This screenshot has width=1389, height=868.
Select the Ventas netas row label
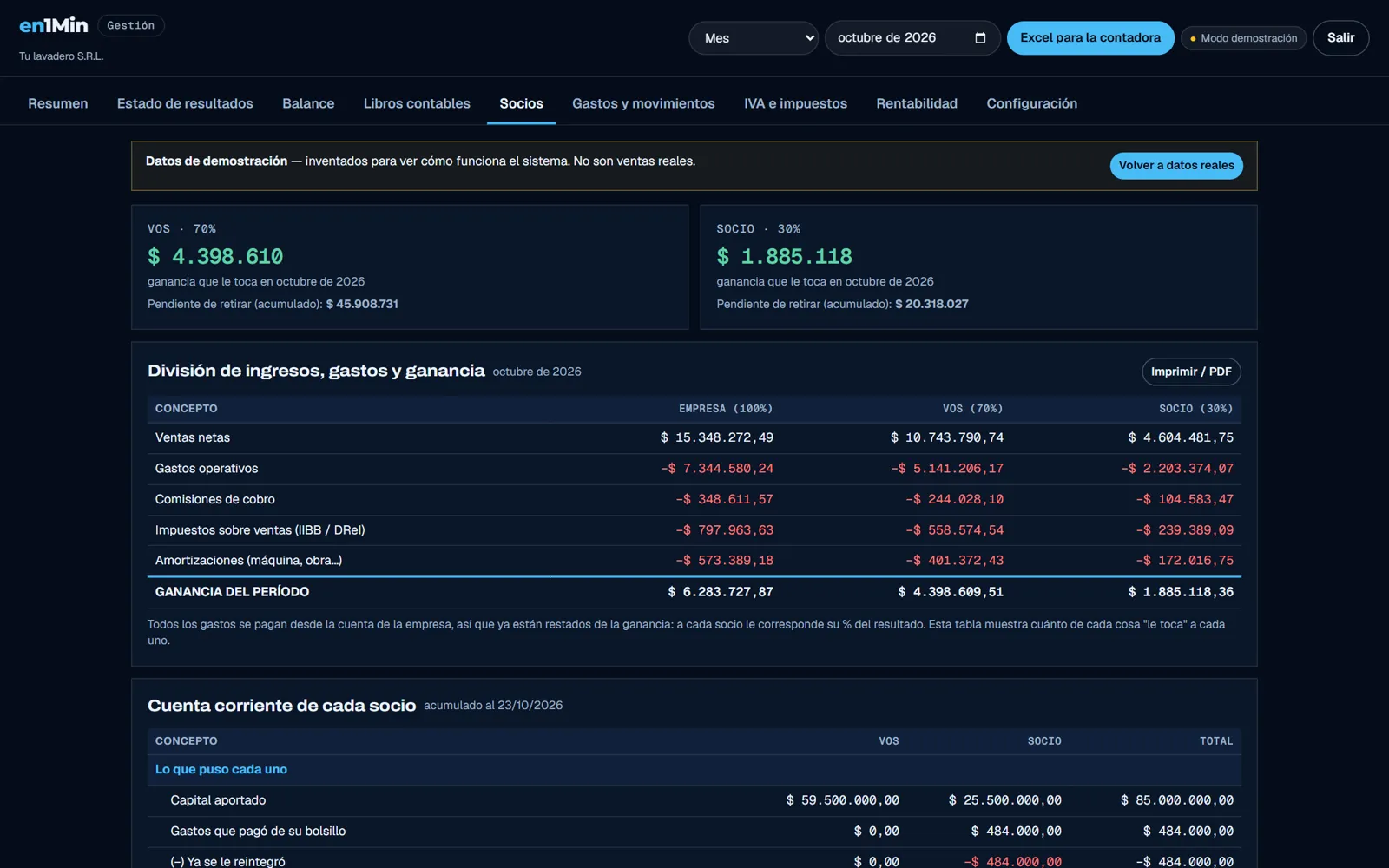coord(193,437)
